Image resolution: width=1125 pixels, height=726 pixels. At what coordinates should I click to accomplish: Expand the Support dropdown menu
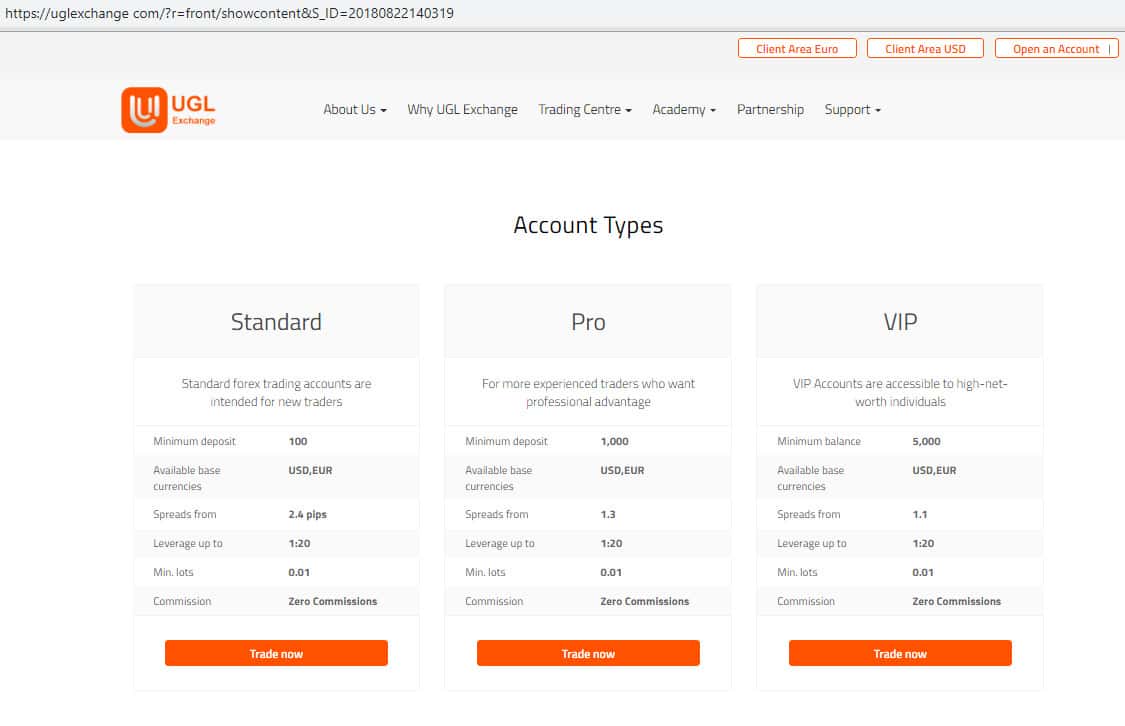(x=852, y=110)
